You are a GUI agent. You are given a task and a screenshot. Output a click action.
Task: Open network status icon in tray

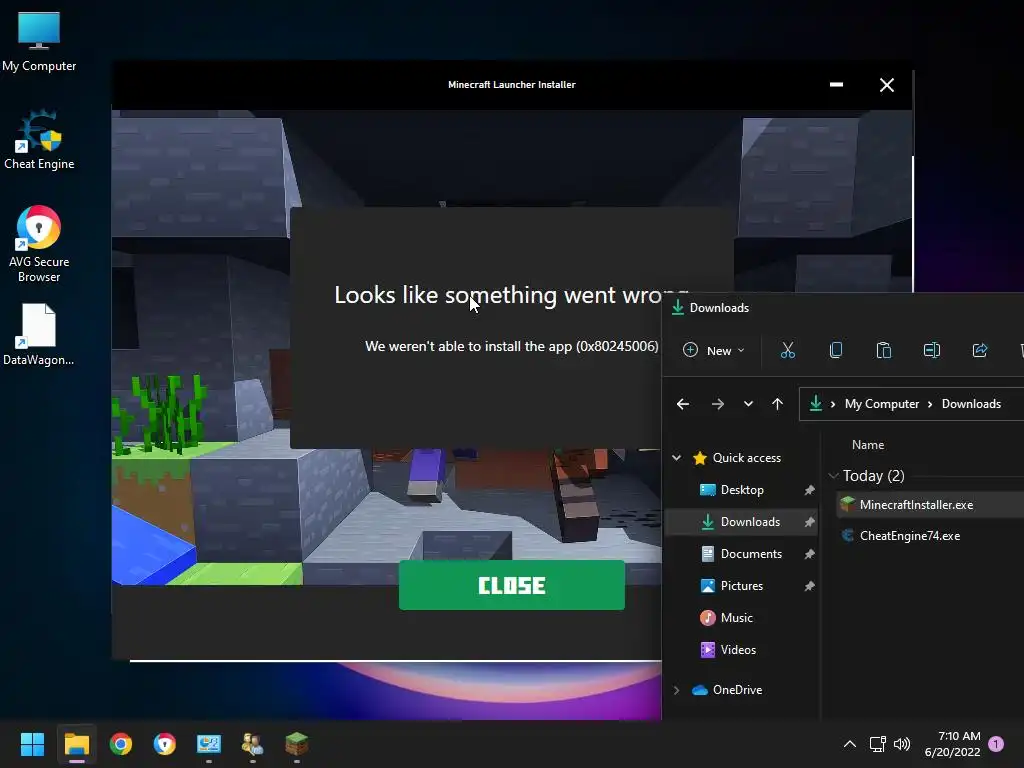click(878, 744)
